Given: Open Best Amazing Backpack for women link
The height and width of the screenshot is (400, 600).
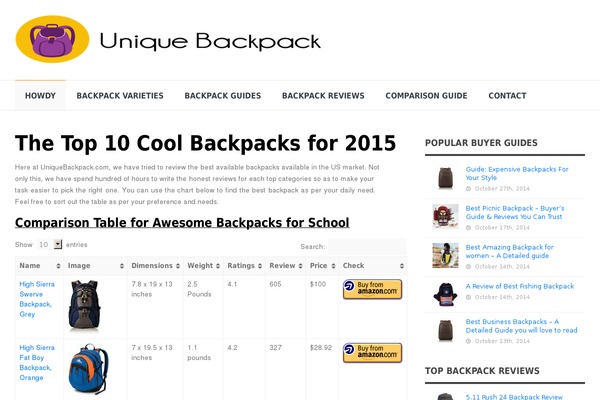Looking at the screenshot, I should click(509, 251).
